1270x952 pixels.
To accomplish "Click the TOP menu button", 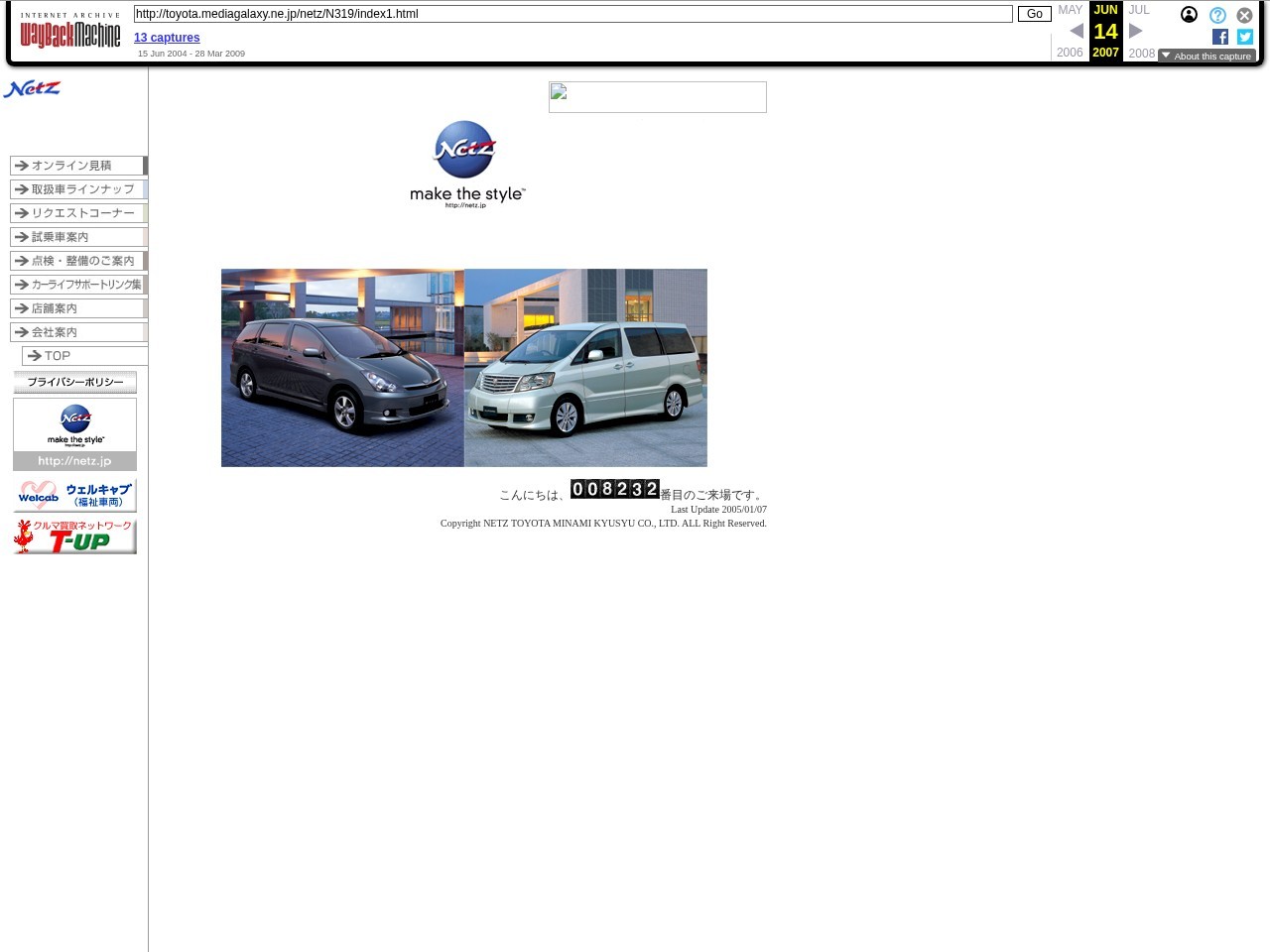I will tap(84, 356).
